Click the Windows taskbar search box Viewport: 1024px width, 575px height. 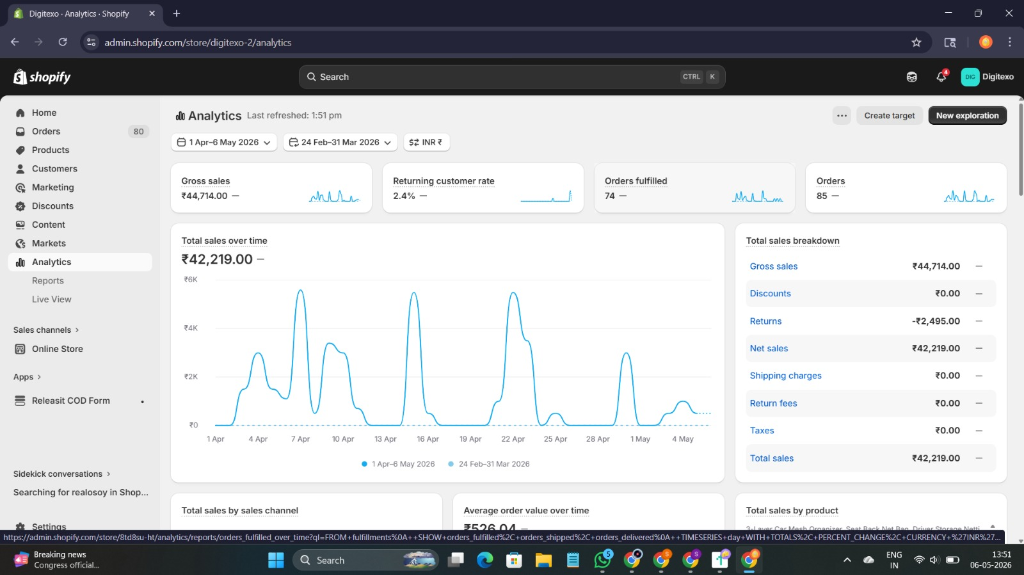click(365, 560)
